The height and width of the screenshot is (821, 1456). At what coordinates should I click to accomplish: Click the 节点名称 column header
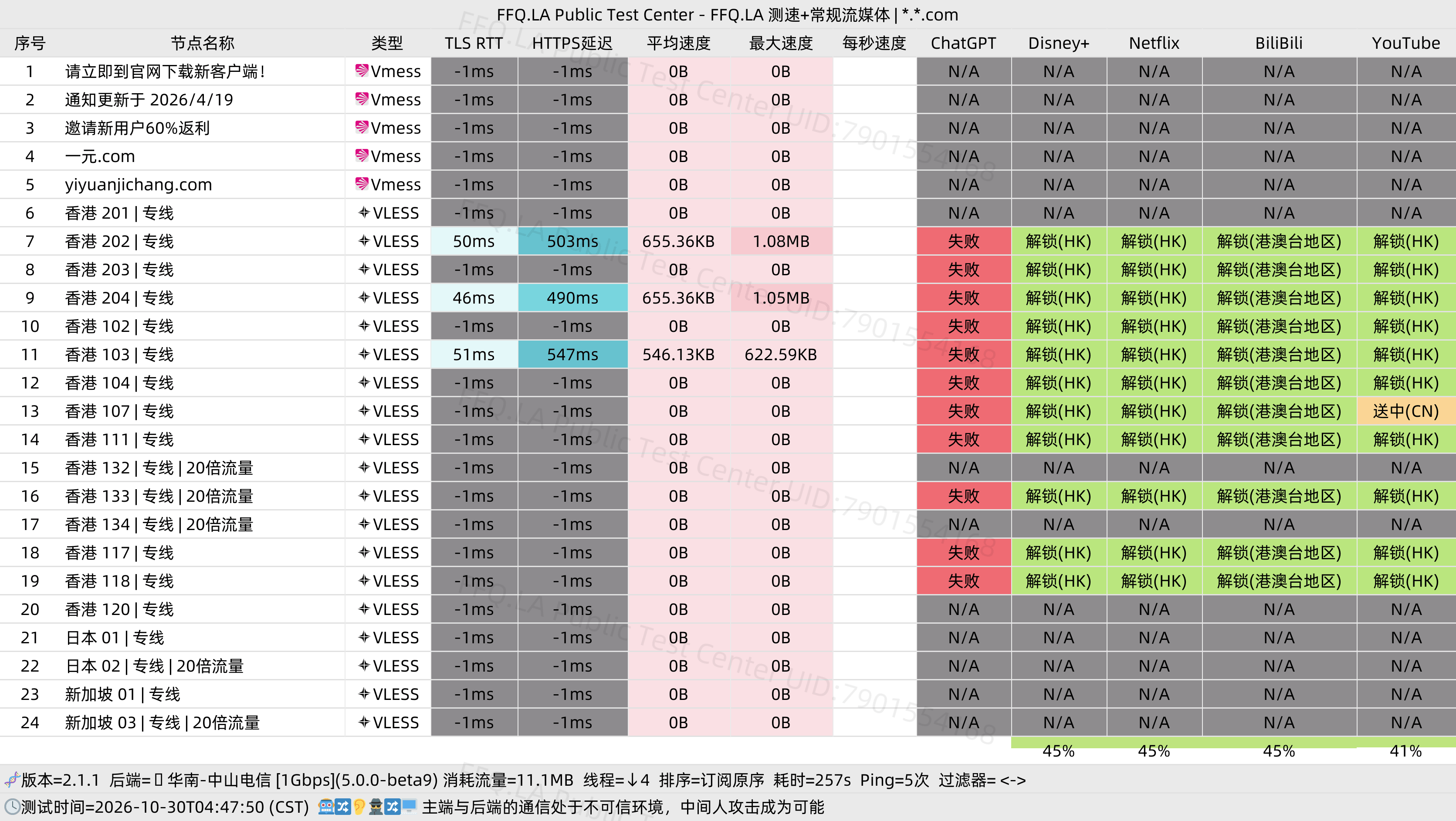pyautogui.click(x=202, y=43)
